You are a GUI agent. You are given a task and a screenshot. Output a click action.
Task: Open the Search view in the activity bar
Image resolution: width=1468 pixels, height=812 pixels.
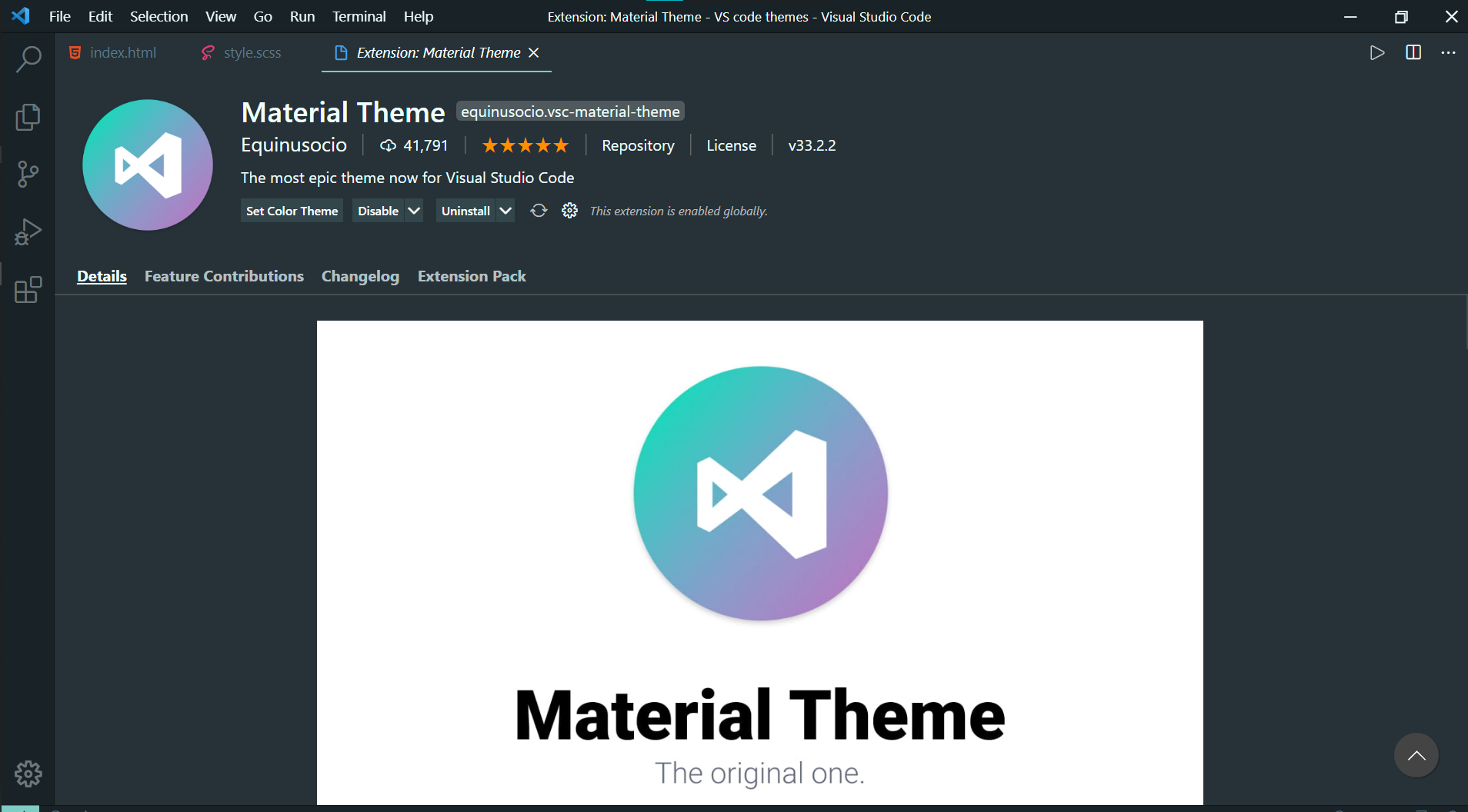tap(28, 58)
